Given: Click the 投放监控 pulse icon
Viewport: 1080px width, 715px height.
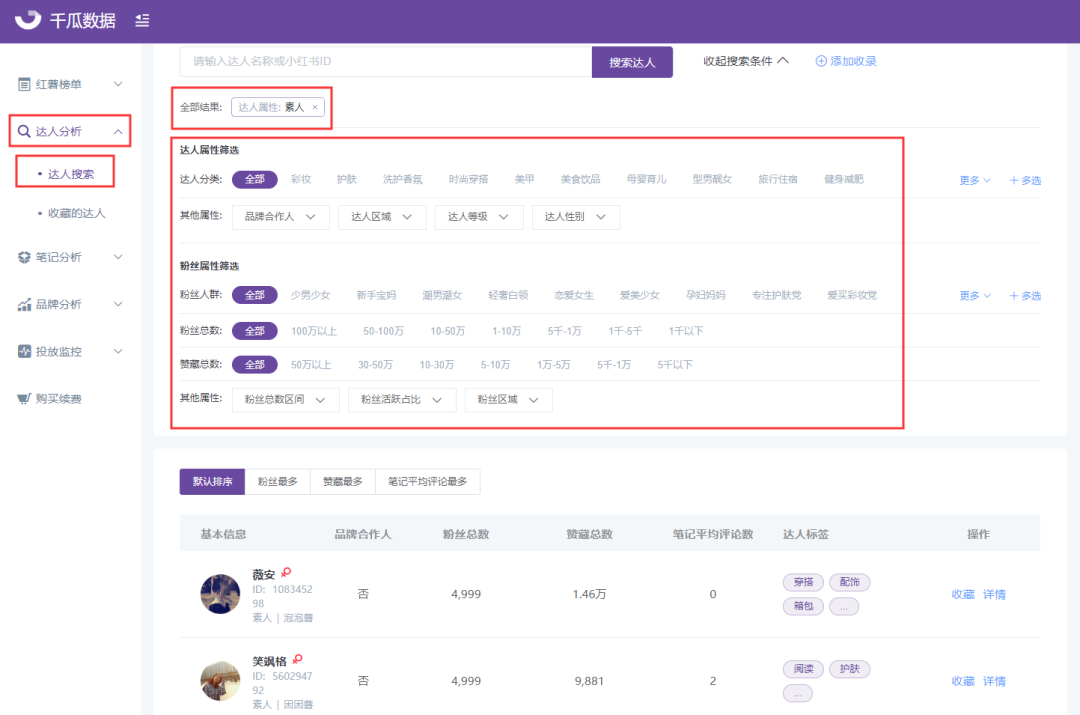Looking at the screenshot, I should point(24,351).
